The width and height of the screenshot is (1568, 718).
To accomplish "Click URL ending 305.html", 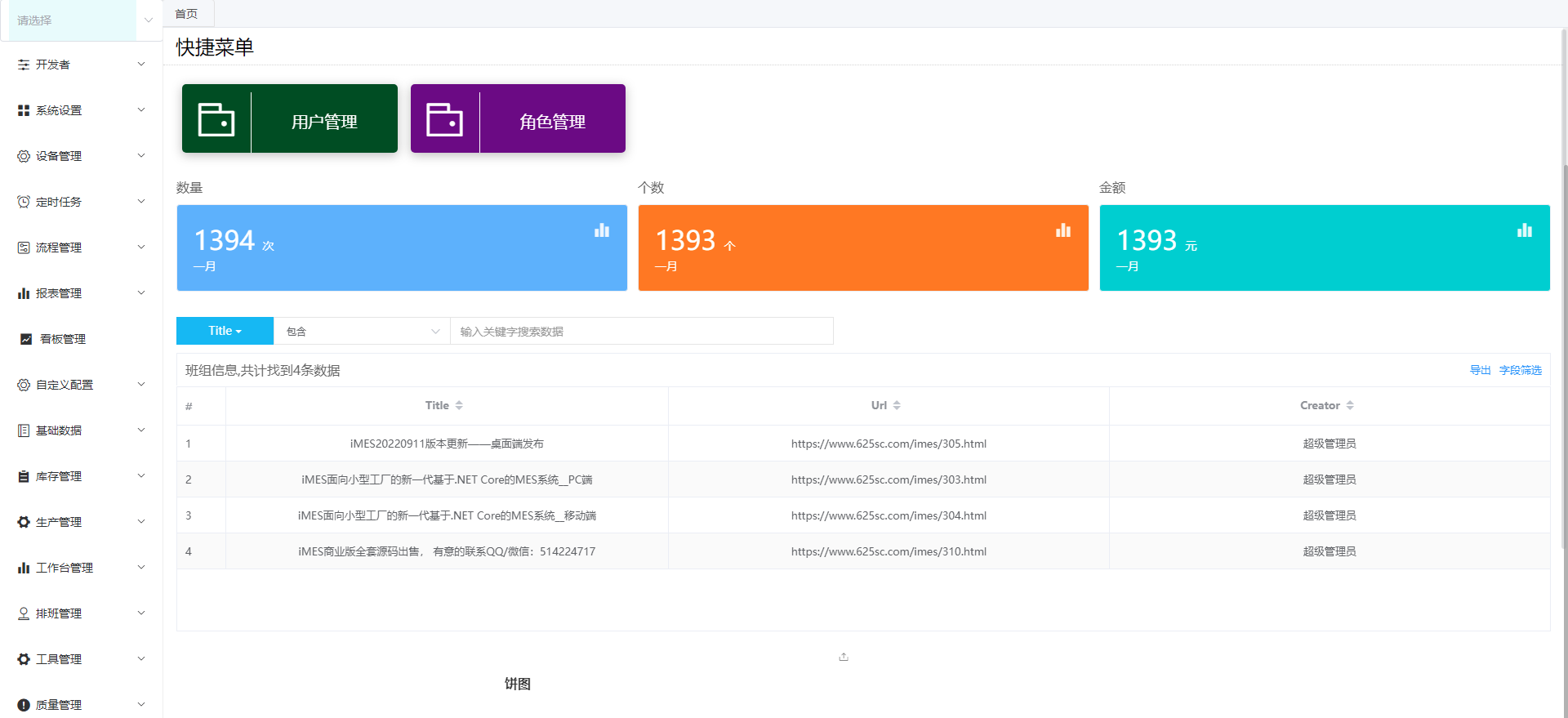I will pos(889,444).
